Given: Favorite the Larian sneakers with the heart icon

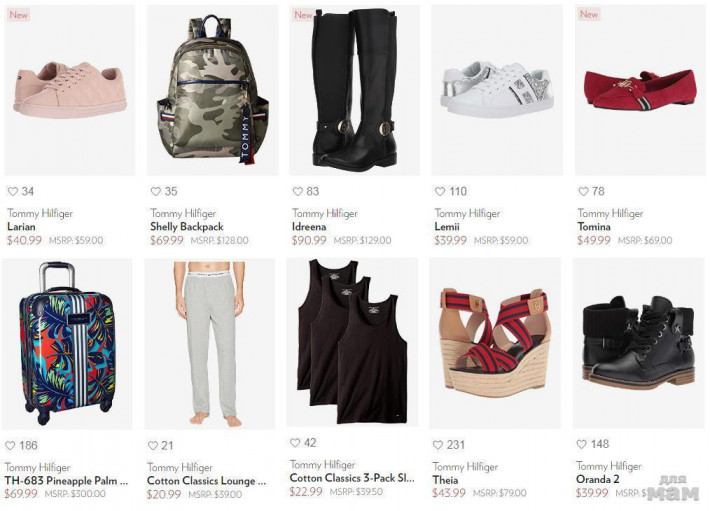Looking at the screenshot, I should pyautogui.click(x=13, y=191).
